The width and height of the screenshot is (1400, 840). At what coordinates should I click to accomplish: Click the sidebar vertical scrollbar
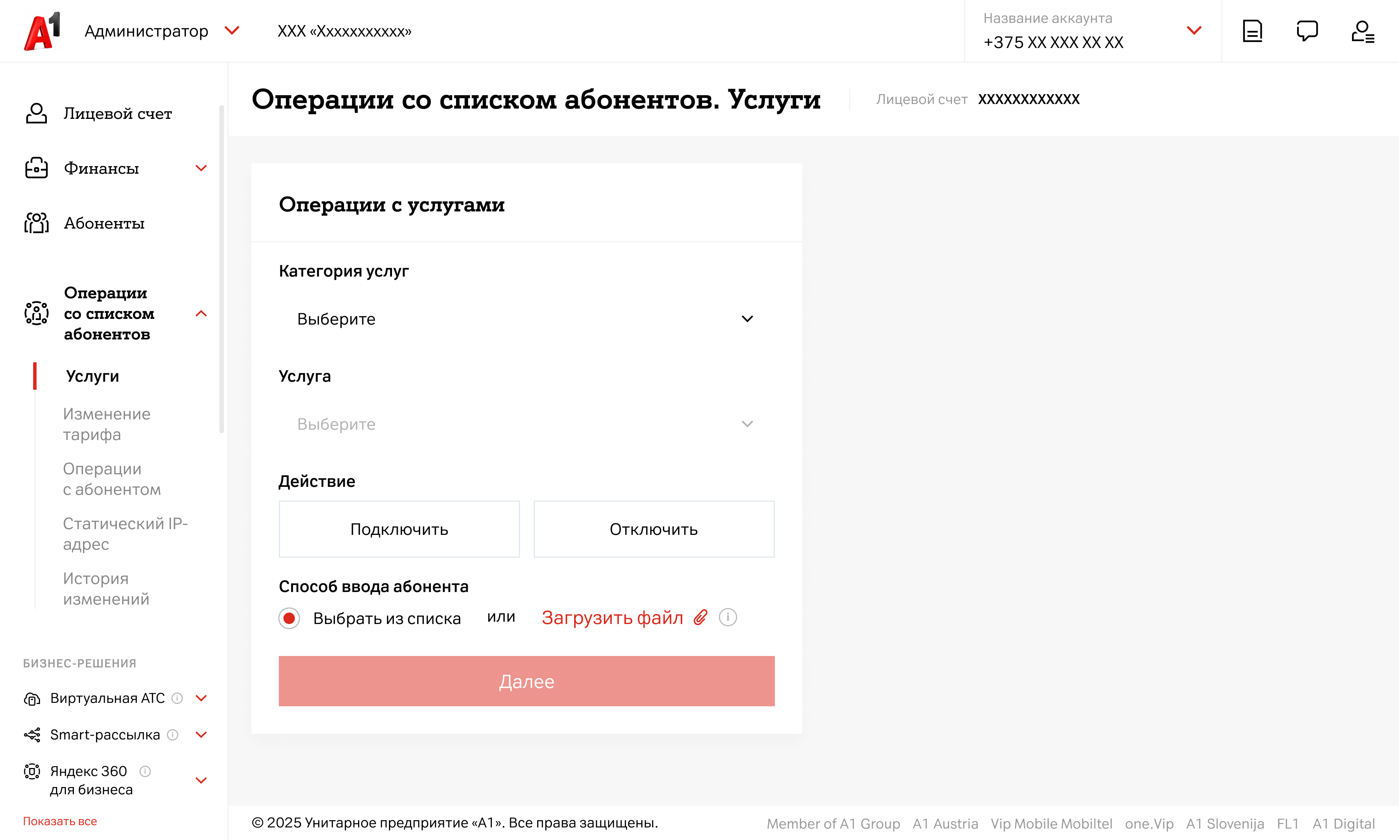pos(222,269)
